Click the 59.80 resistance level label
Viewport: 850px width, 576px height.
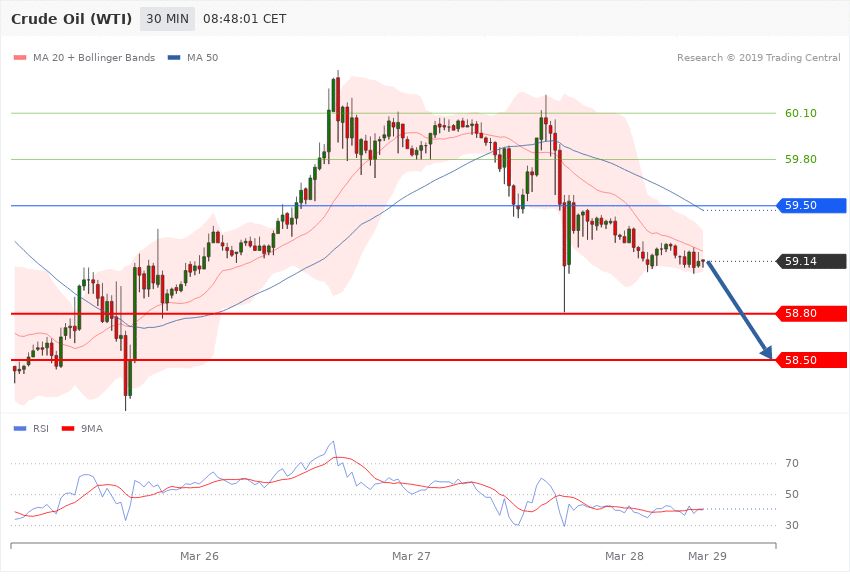(800, 160)
